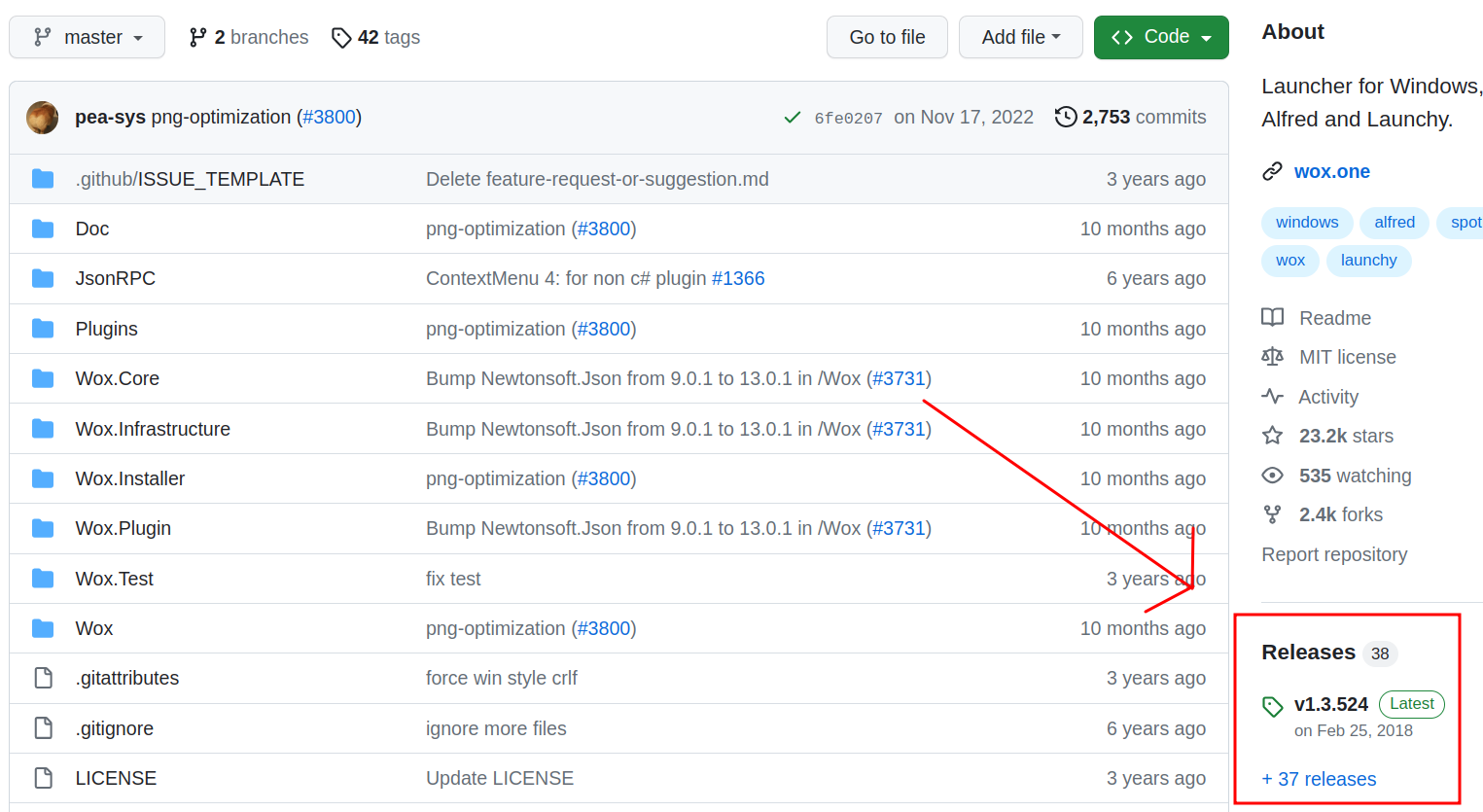This screenshot has height=812, width=1483.
Task: Click the file icon beside .gitattributes
Action: point(43,678)
